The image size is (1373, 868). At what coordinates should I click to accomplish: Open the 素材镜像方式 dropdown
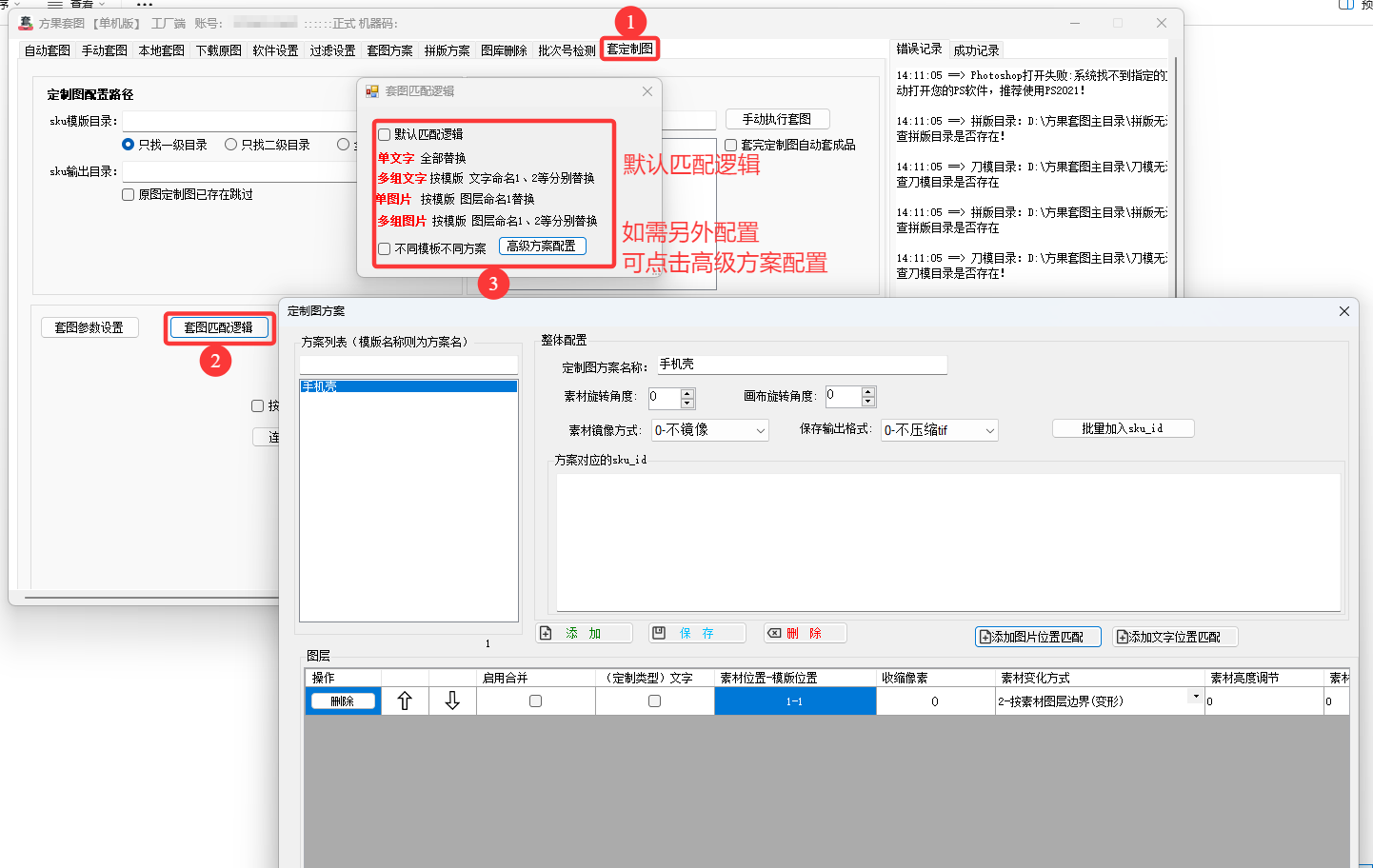pos(710,430)
